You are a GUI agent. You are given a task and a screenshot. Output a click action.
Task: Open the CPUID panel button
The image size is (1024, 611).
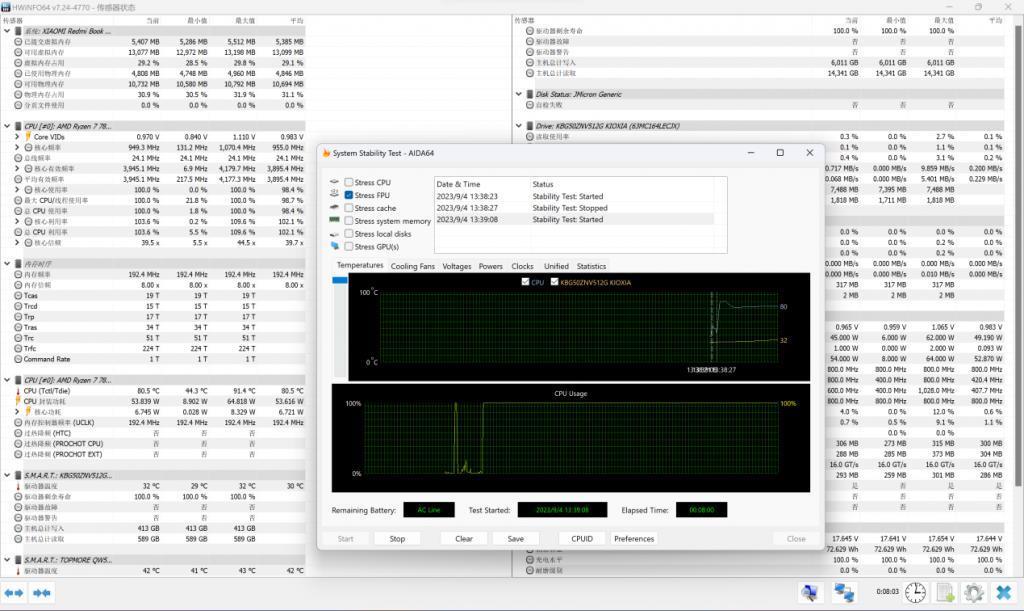[582, 539]
